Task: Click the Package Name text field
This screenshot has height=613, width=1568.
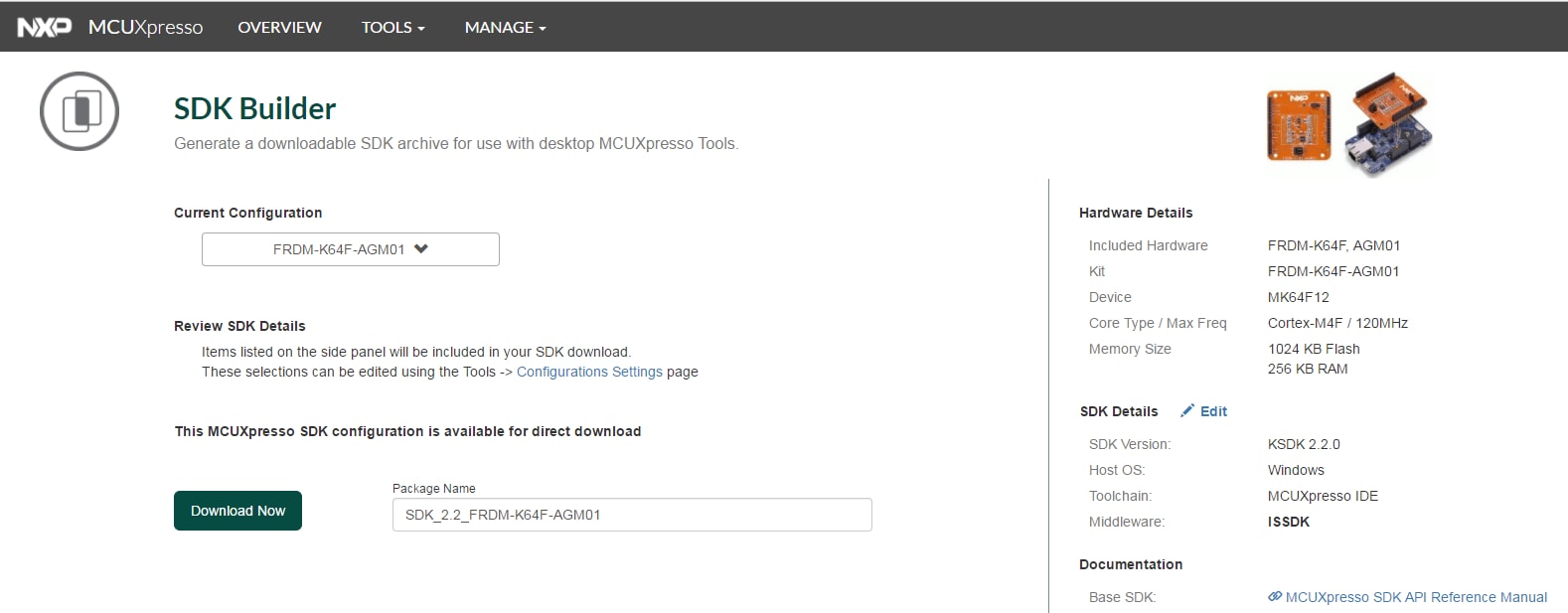Action: [632, 515]
